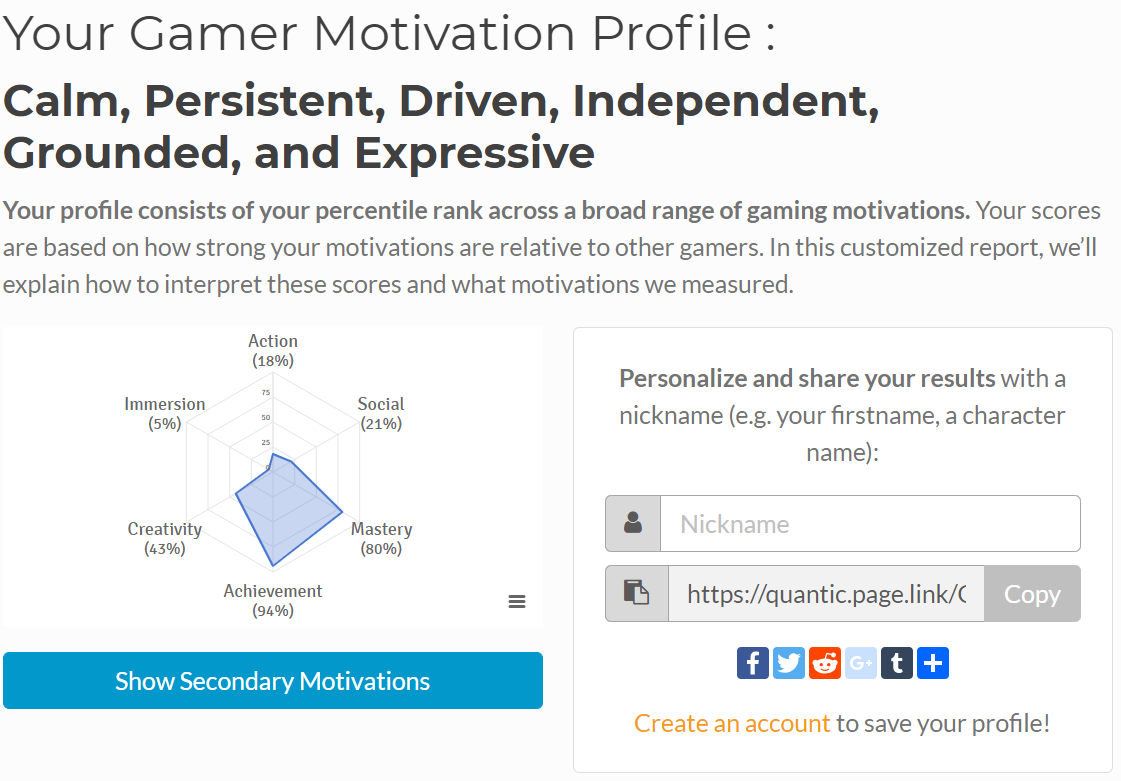Image resolution: width=1121 pixels, height=781 pixels.
Task: Click the Google+ share icon
Action: 861,663
